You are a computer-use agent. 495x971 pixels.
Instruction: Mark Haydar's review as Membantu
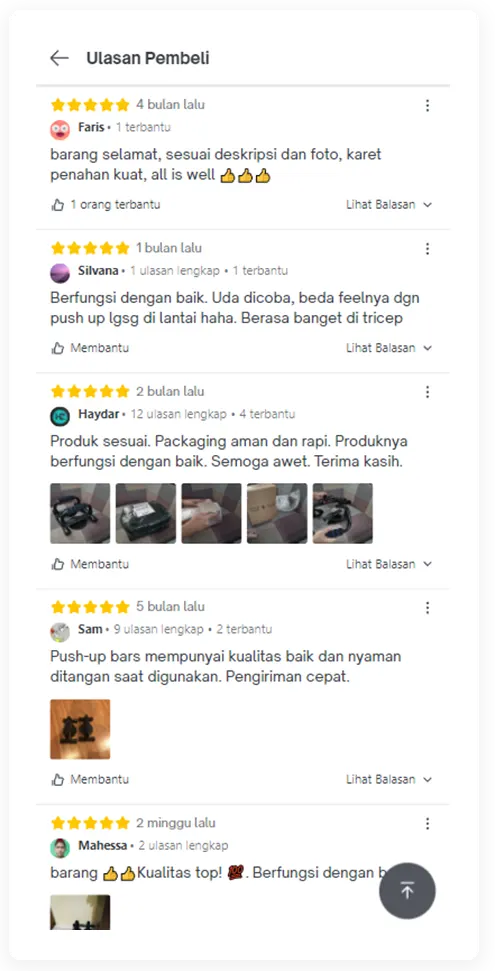pyautogui.click(x=90, y=564)
